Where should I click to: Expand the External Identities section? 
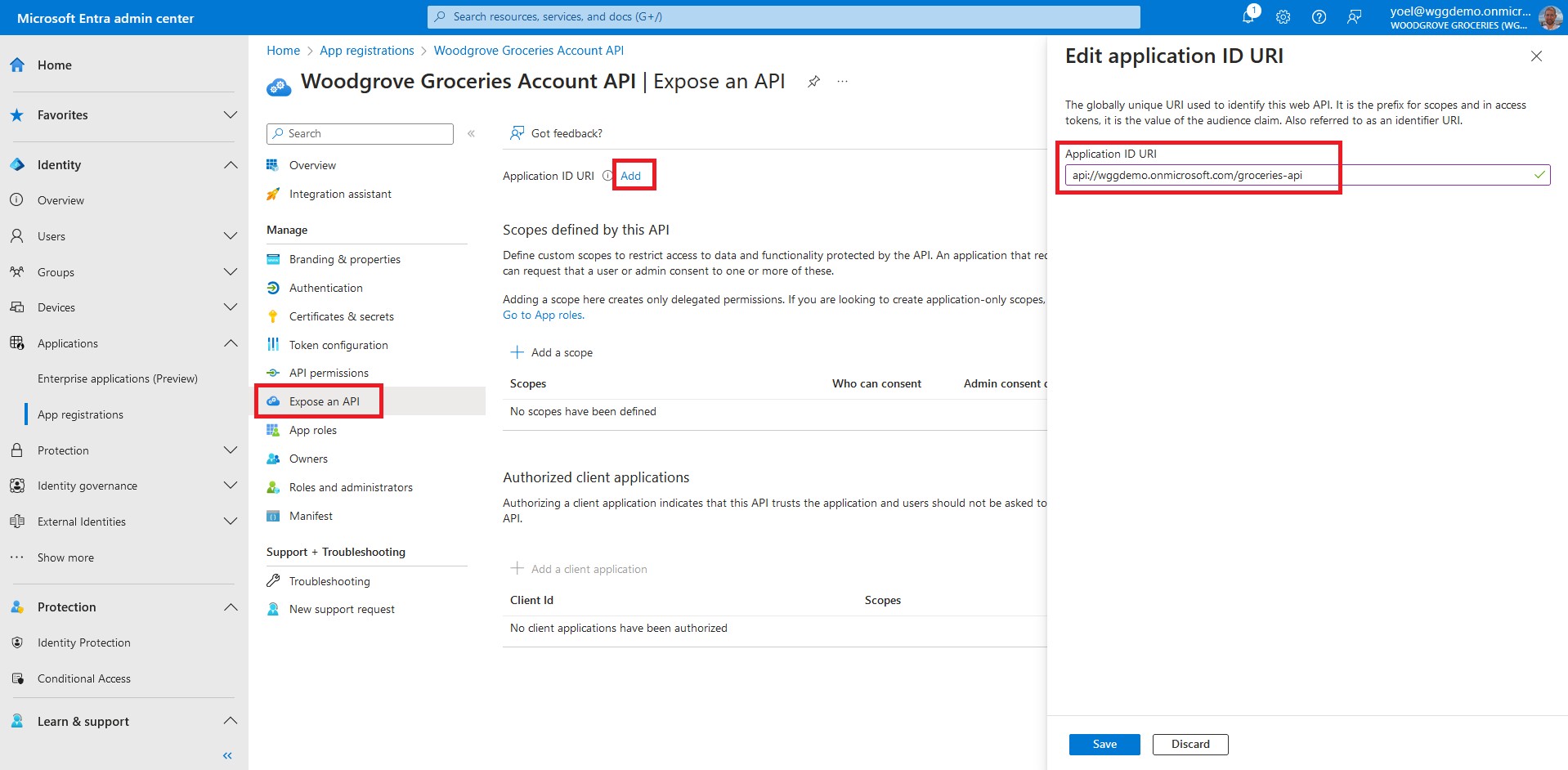231,522
